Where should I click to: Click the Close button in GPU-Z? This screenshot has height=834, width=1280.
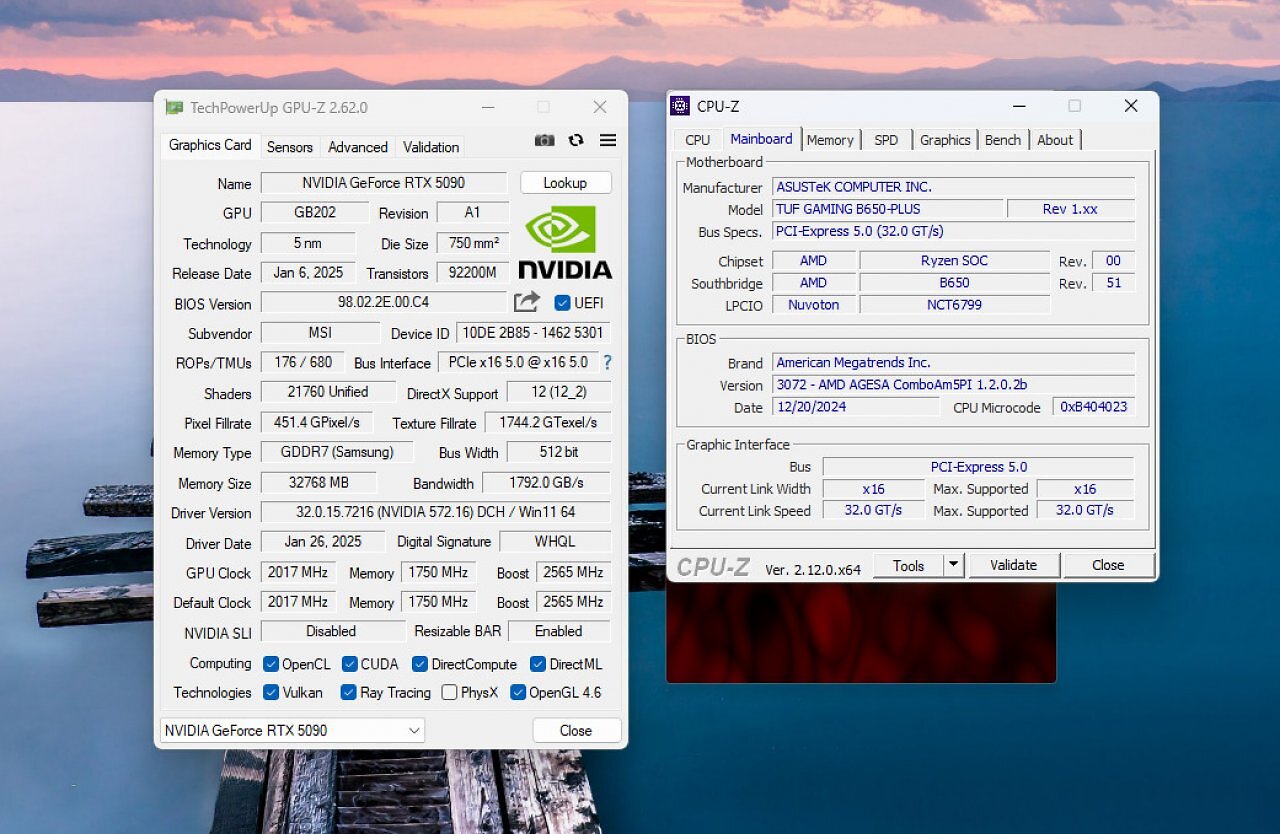pos(576,731)
